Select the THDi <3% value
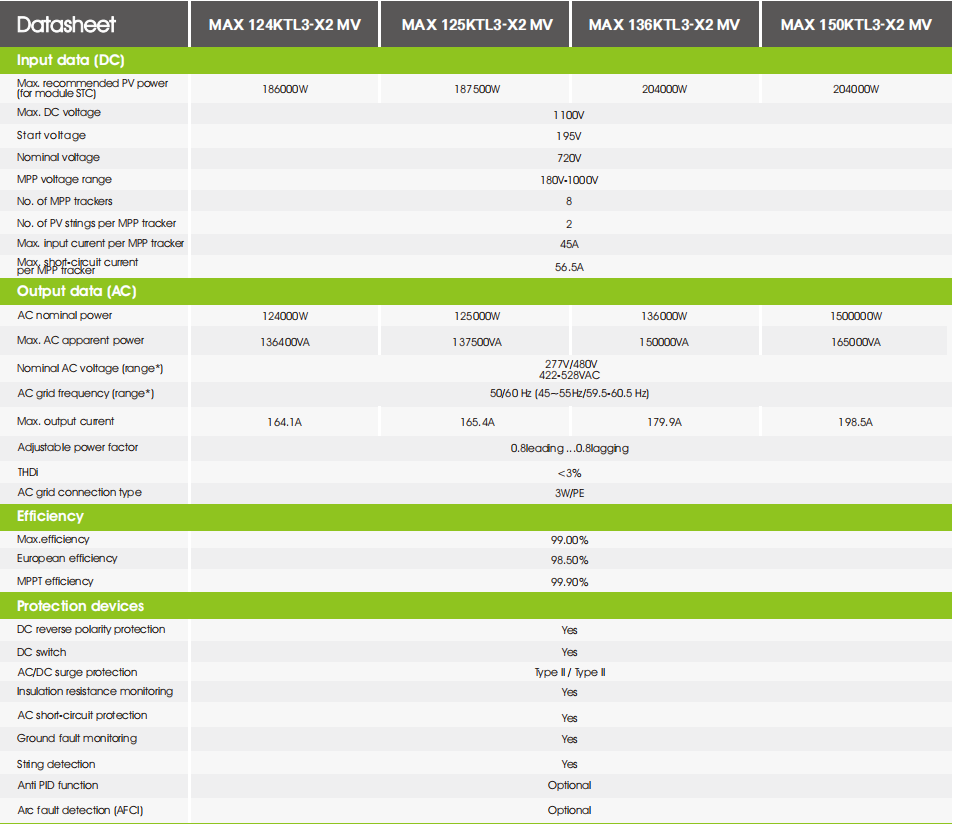This screenshot has height=824, width=957. click(569, 474)
